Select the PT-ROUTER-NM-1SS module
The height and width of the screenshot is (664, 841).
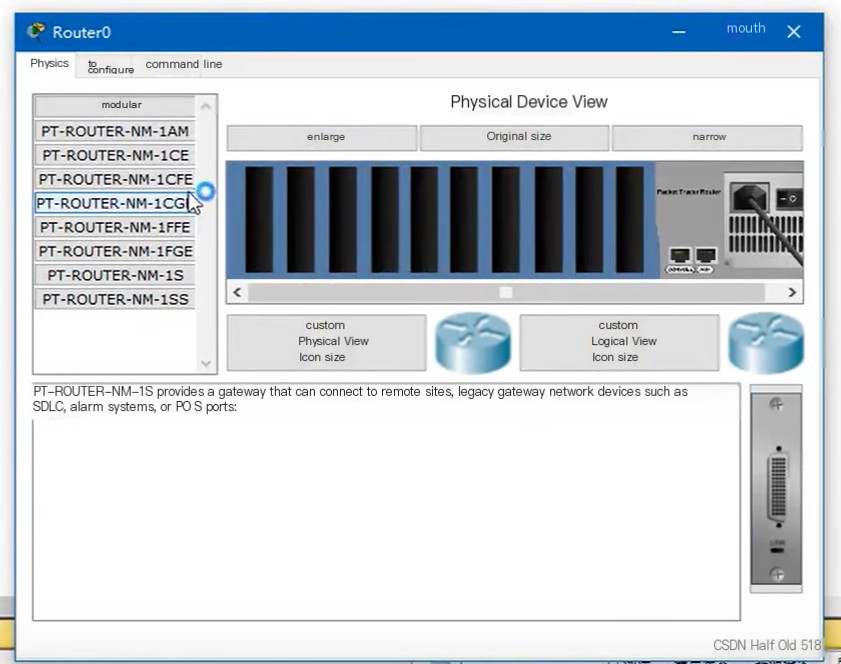click(x=115, y=299)
